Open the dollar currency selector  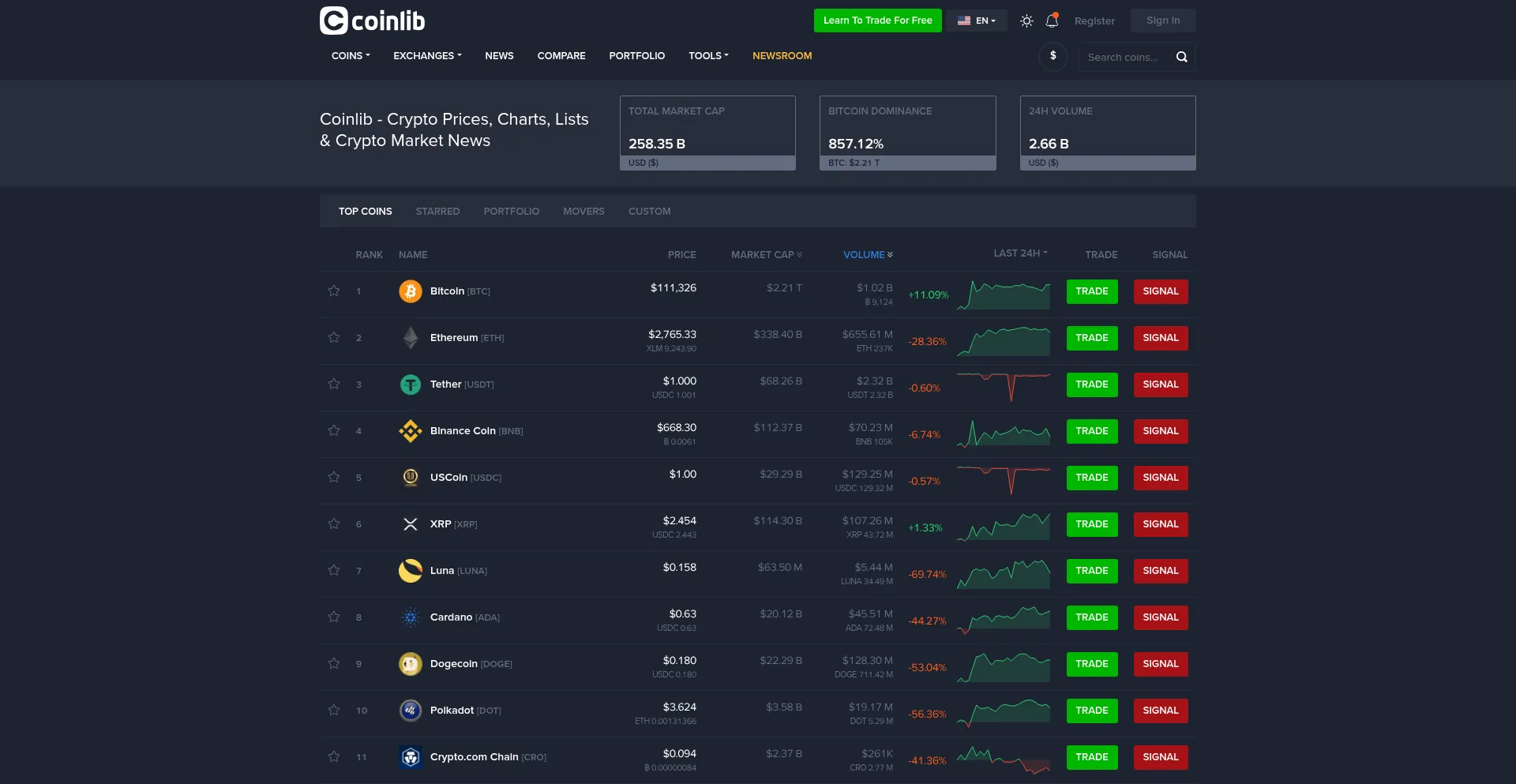coord(1053,57)
